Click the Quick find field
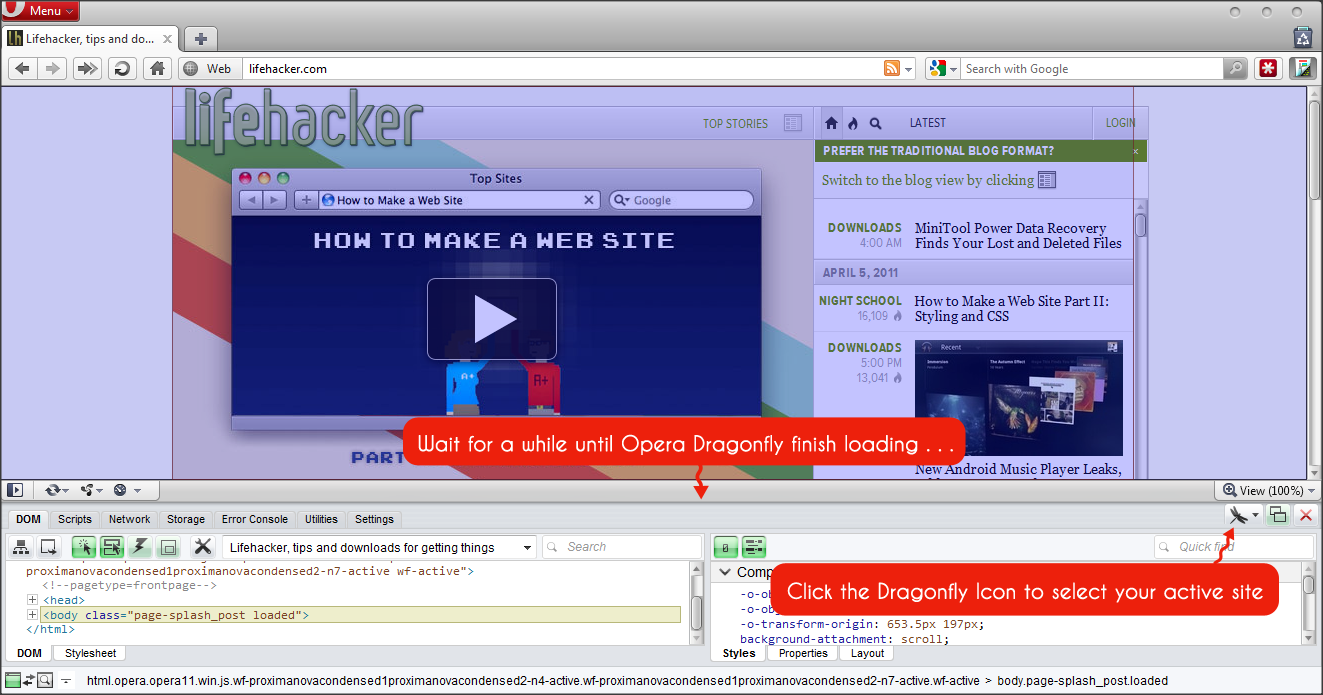 [1233, 547]
